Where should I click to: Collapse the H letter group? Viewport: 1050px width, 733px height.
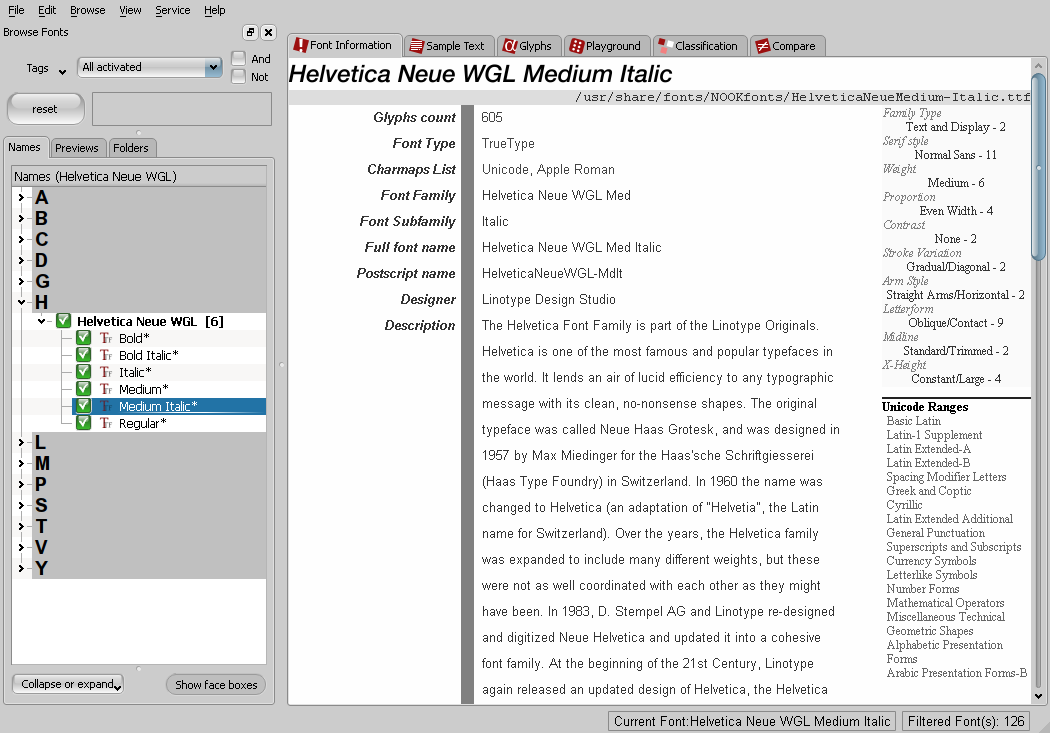click(21, 302)
